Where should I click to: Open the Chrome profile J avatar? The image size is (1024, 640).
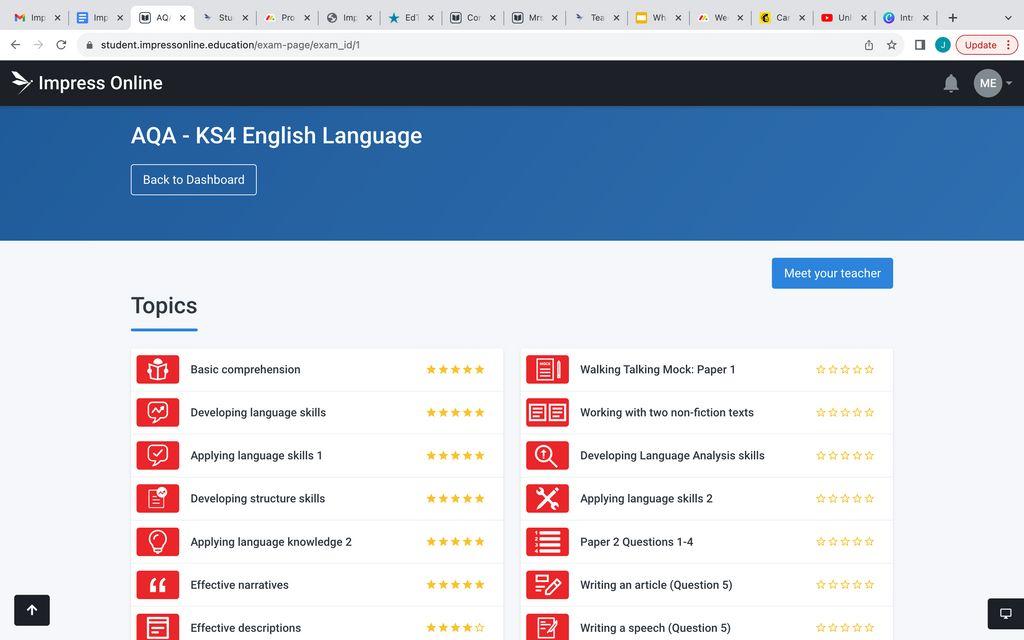(x=942, y=45)
